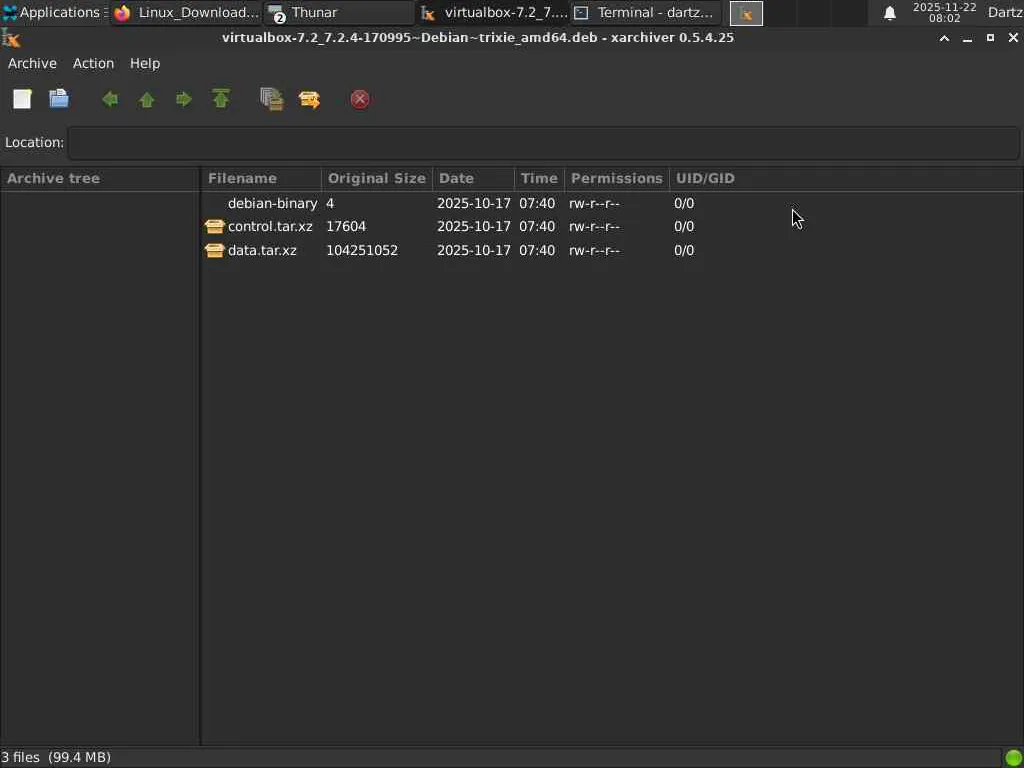Click the 07:40 time of debian-binary row
This screenshot has width=1024, height=768.
(x=537, y=203)
